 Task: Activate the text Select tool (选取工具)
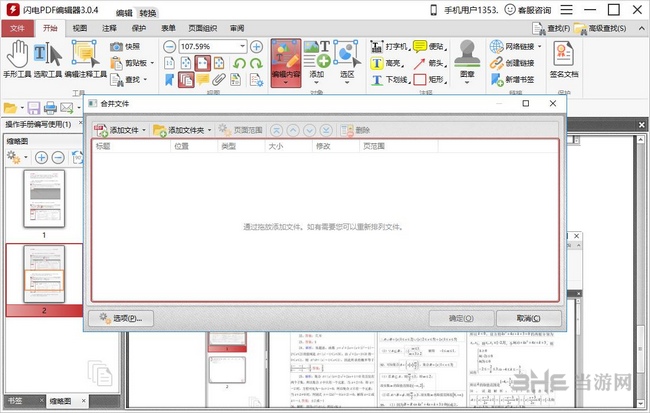tap(48, 59)
